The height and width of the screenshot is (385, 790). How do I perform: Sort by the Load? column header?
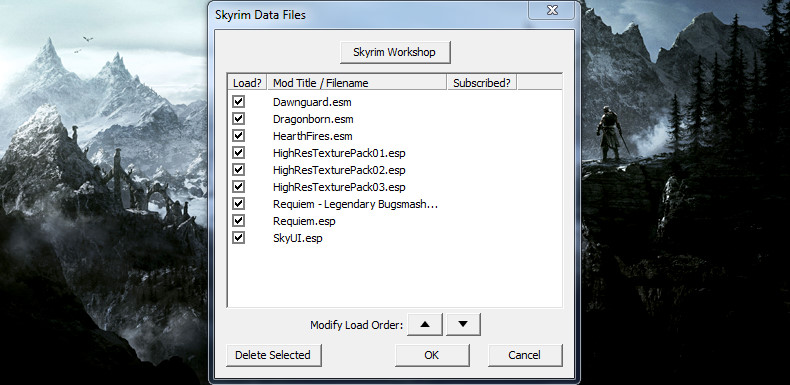point(247,83)
